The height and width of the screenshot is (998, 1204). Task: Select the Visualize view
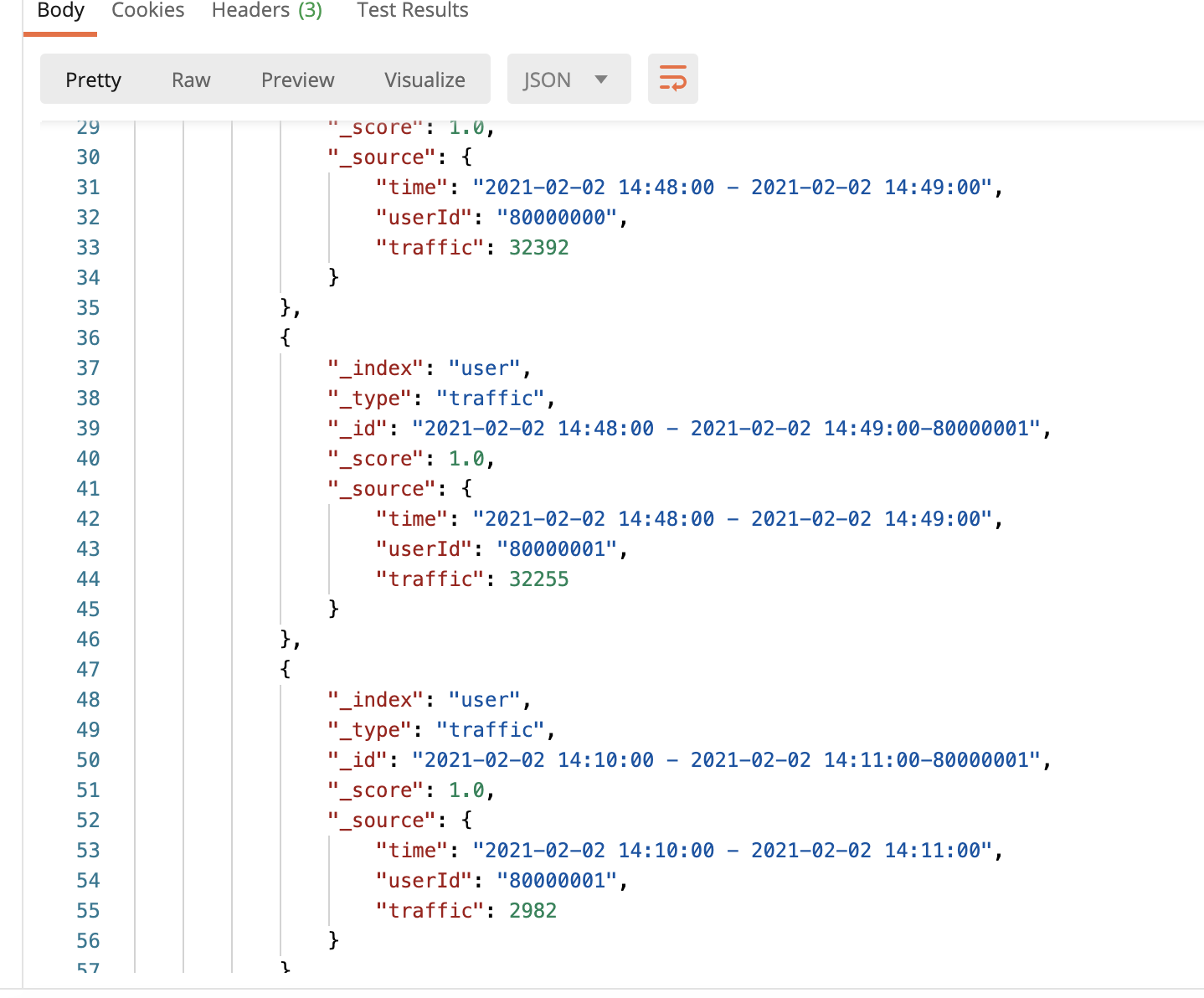pos(424,80)
